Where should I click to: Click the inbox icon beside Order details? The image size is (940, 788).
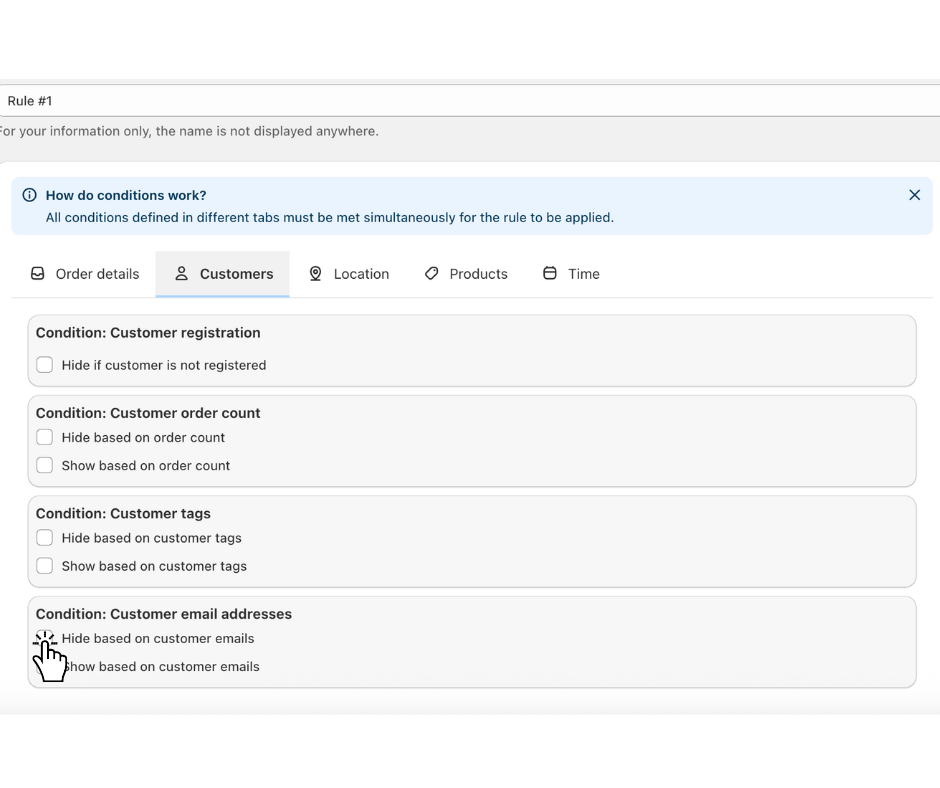[38, 273]
